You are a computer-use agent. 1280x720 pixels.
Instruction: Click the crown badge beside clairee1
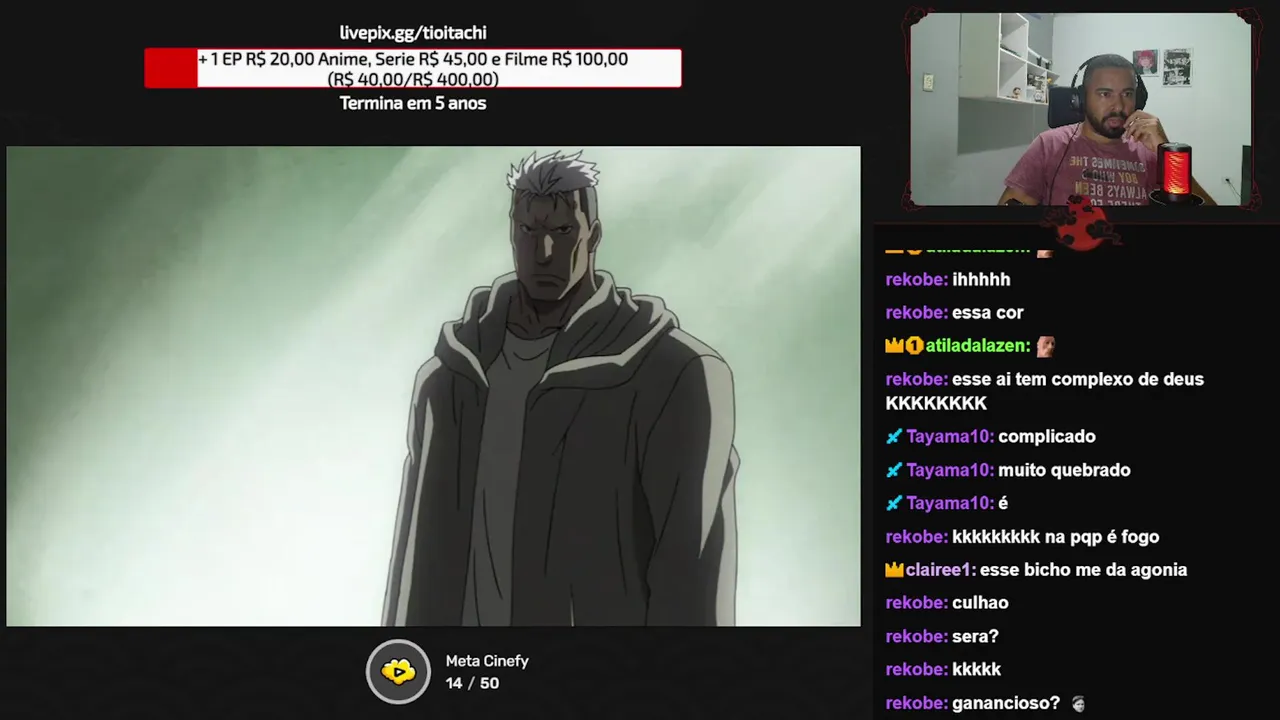[x=895, y=570]
